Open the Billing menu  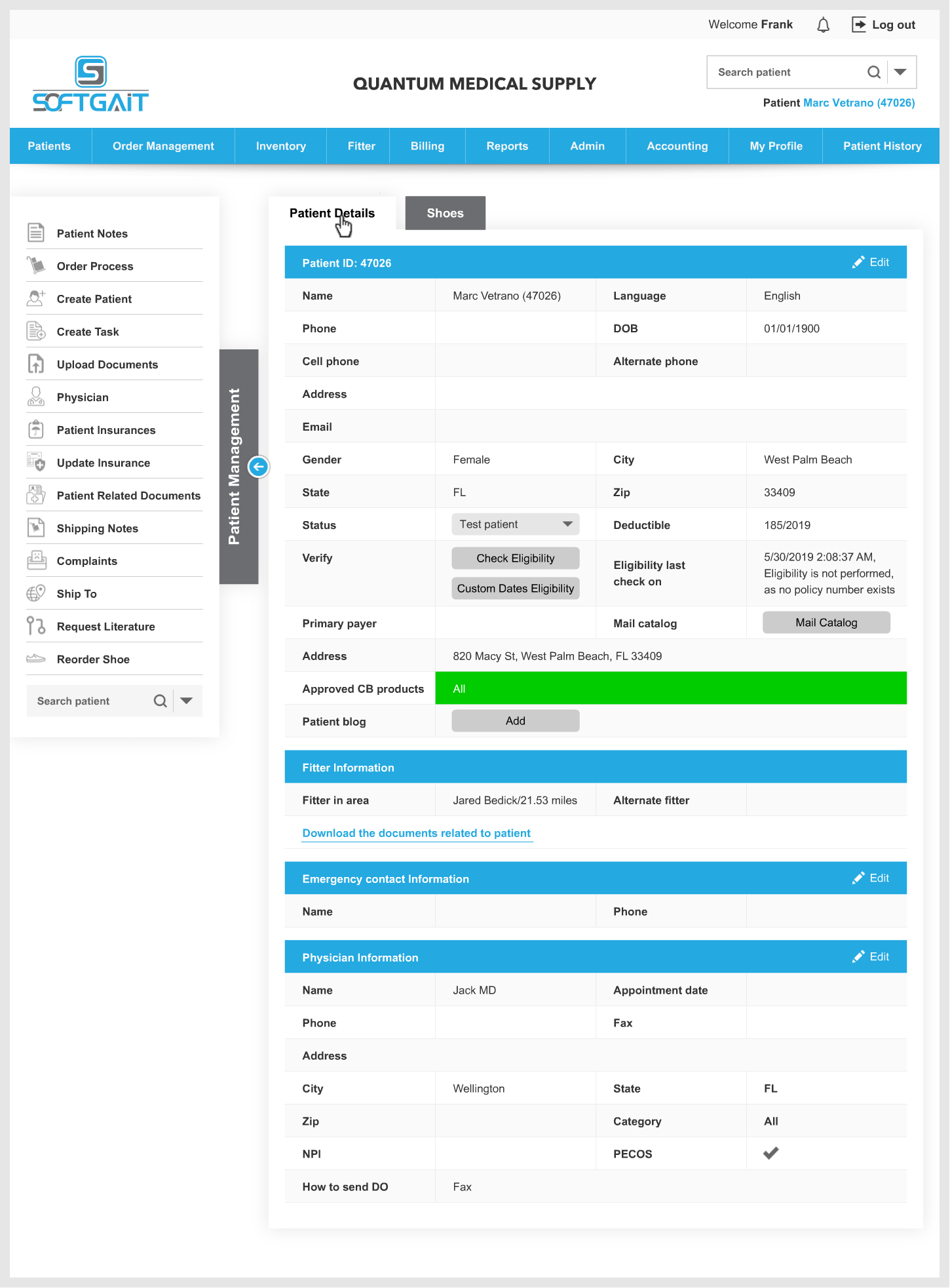click(x=427, y=146)
